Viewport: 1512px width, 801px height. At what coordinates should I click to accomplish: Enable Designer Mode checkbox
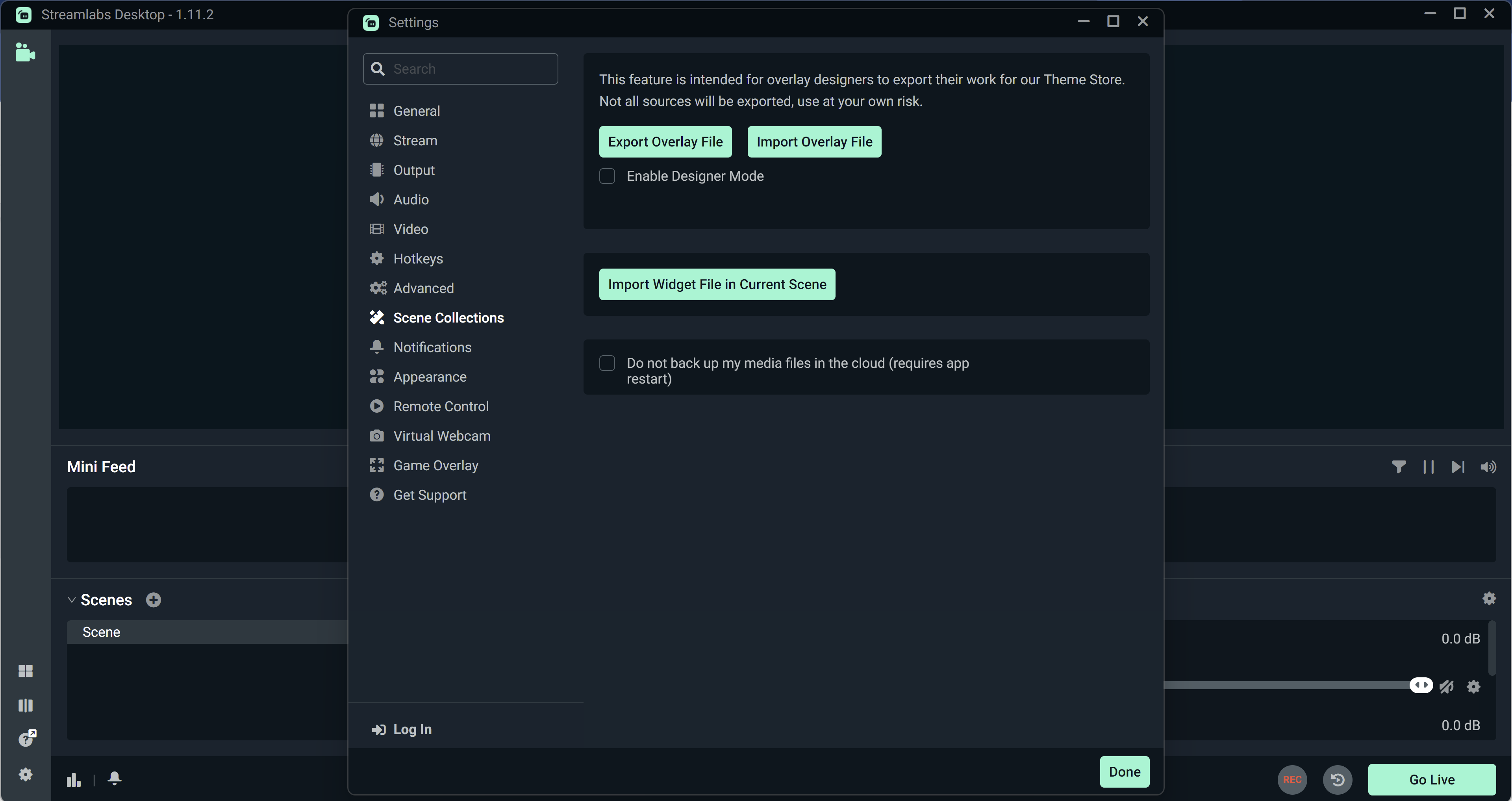[x=607, y=176]
